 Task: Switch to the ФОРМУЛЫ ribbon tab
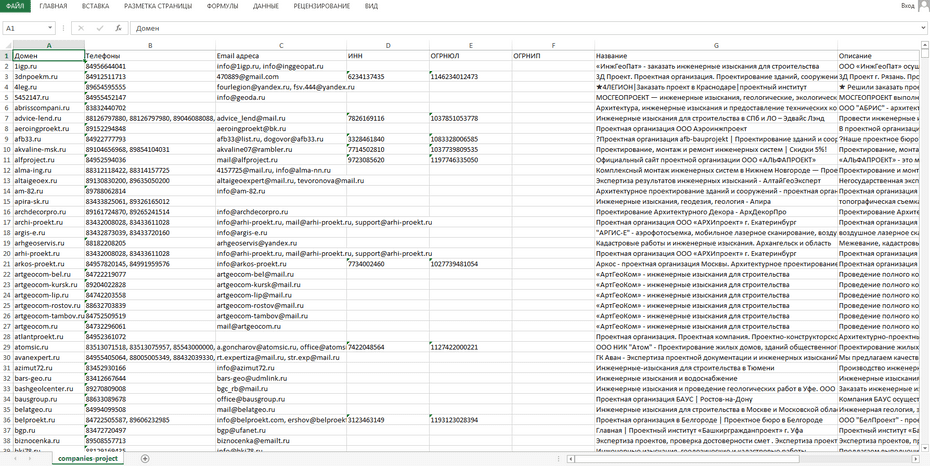[x=222, y=6]
